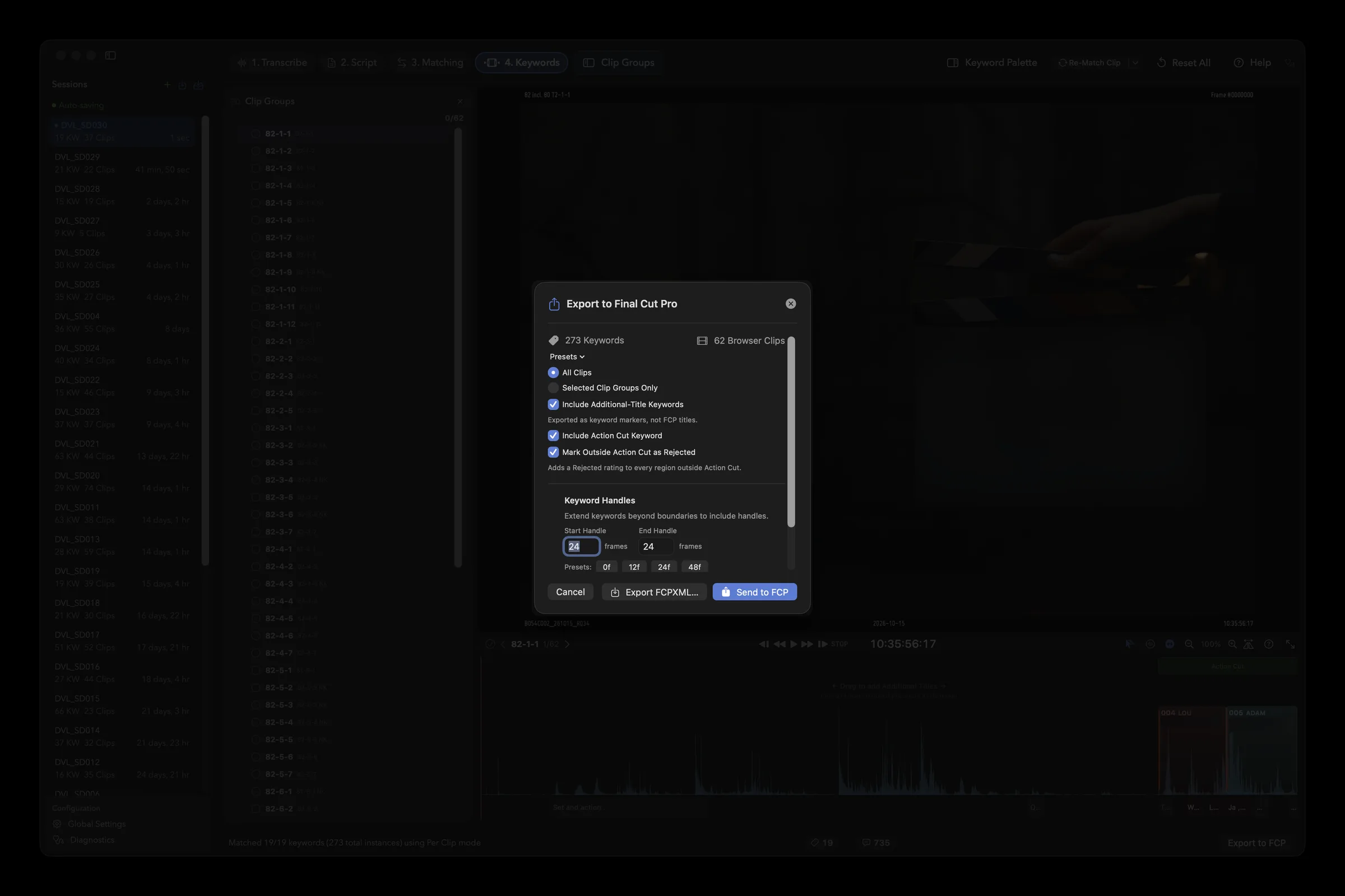Image resolution: width=1345 pixels, height=896 pixels.
Task: Select the 004 LOU timeline marker
Action: coord(1191,750)
